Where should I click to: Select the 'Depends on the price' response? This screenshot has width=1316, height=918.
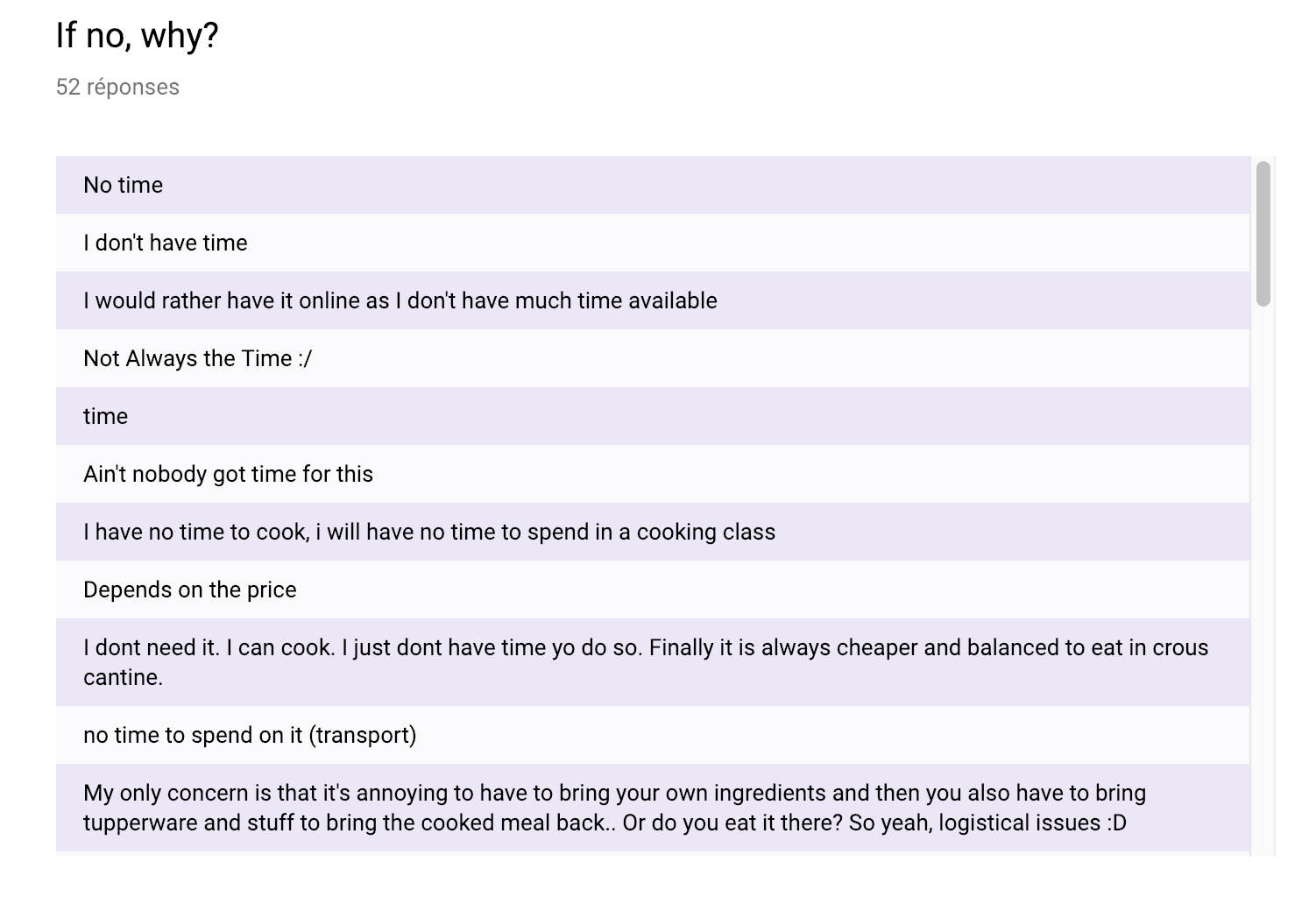tap(653, 590)
